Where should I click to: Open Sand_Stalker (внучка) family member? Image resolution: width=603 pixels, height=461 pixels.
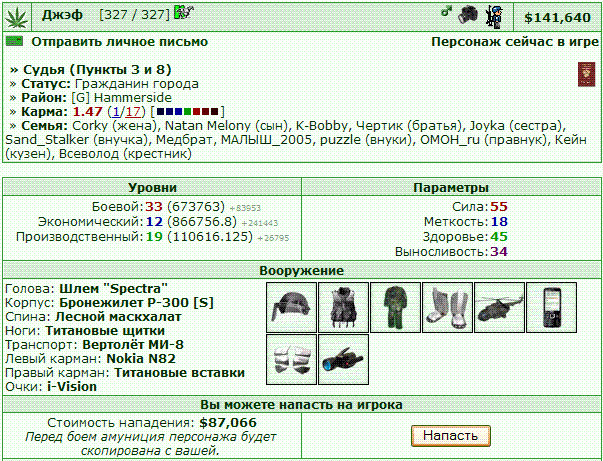(x=77, y=140)
